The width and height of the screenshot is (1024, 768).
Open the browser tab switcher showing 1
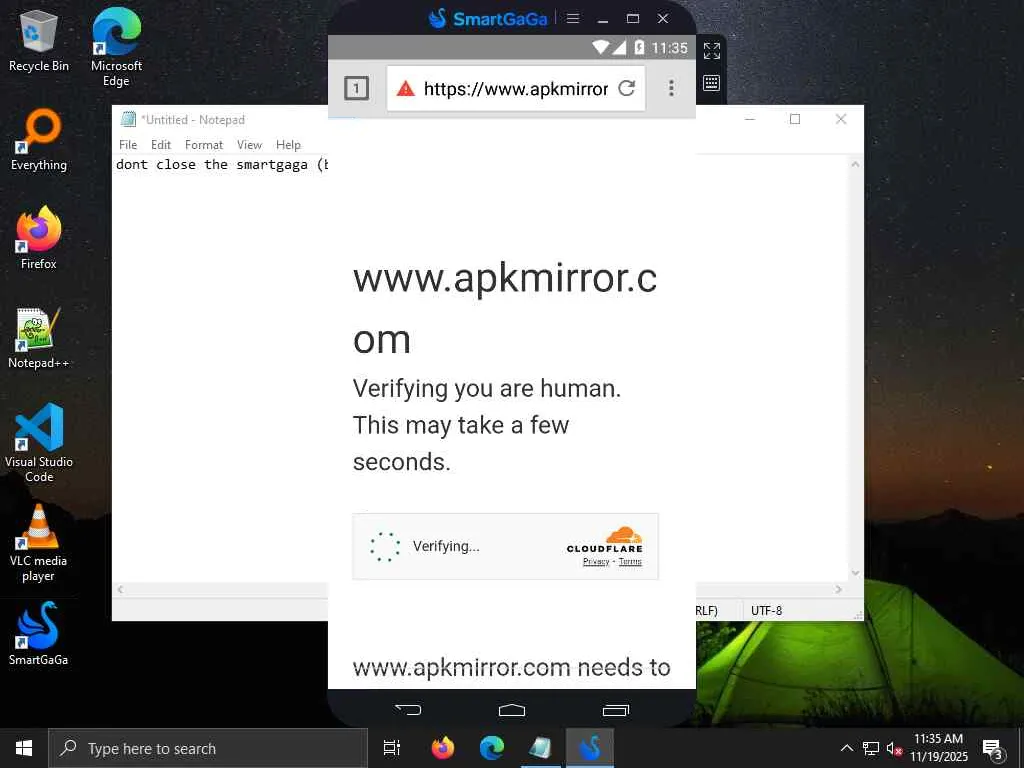pos(357,88)
